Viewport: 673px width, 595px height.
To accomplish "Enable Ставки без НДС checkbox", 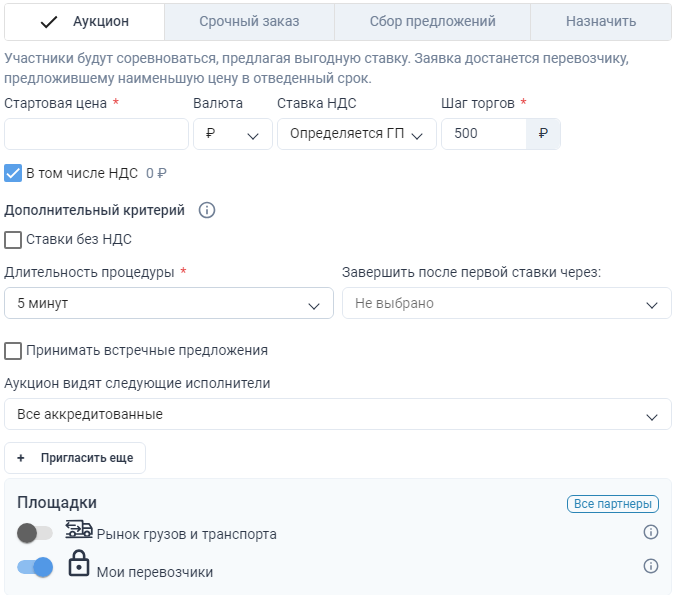I will pyautogui.click(x=13, y=240).
